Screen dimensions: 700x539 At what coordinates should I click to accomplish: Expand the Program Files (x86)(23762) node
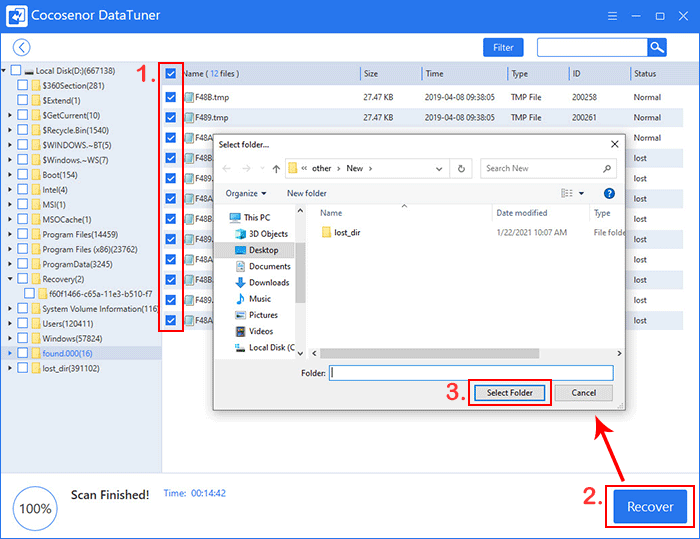[10, 249]
